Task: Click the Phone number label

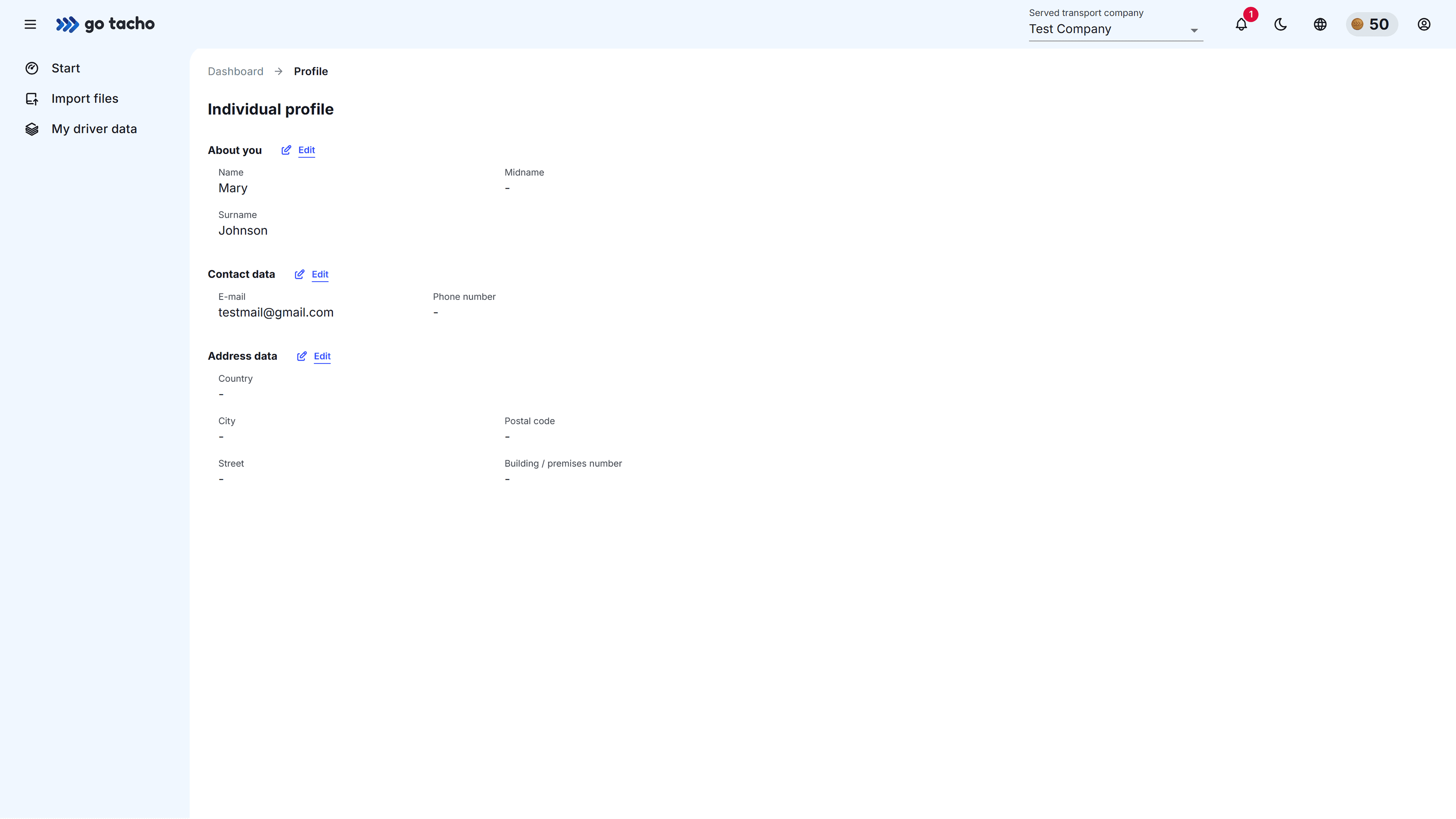Action: (464, 296)
